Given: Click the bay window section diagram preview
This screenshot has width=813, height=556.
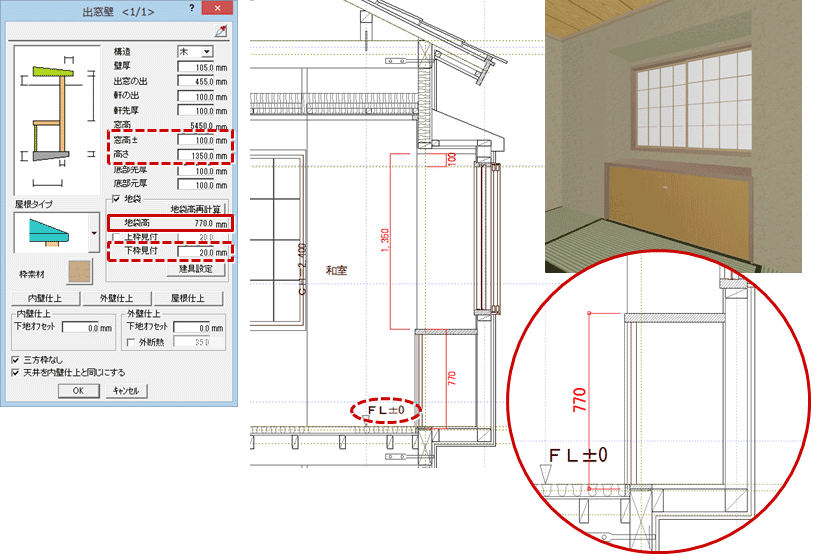Looking at the screenshot, I should point(57,120).
